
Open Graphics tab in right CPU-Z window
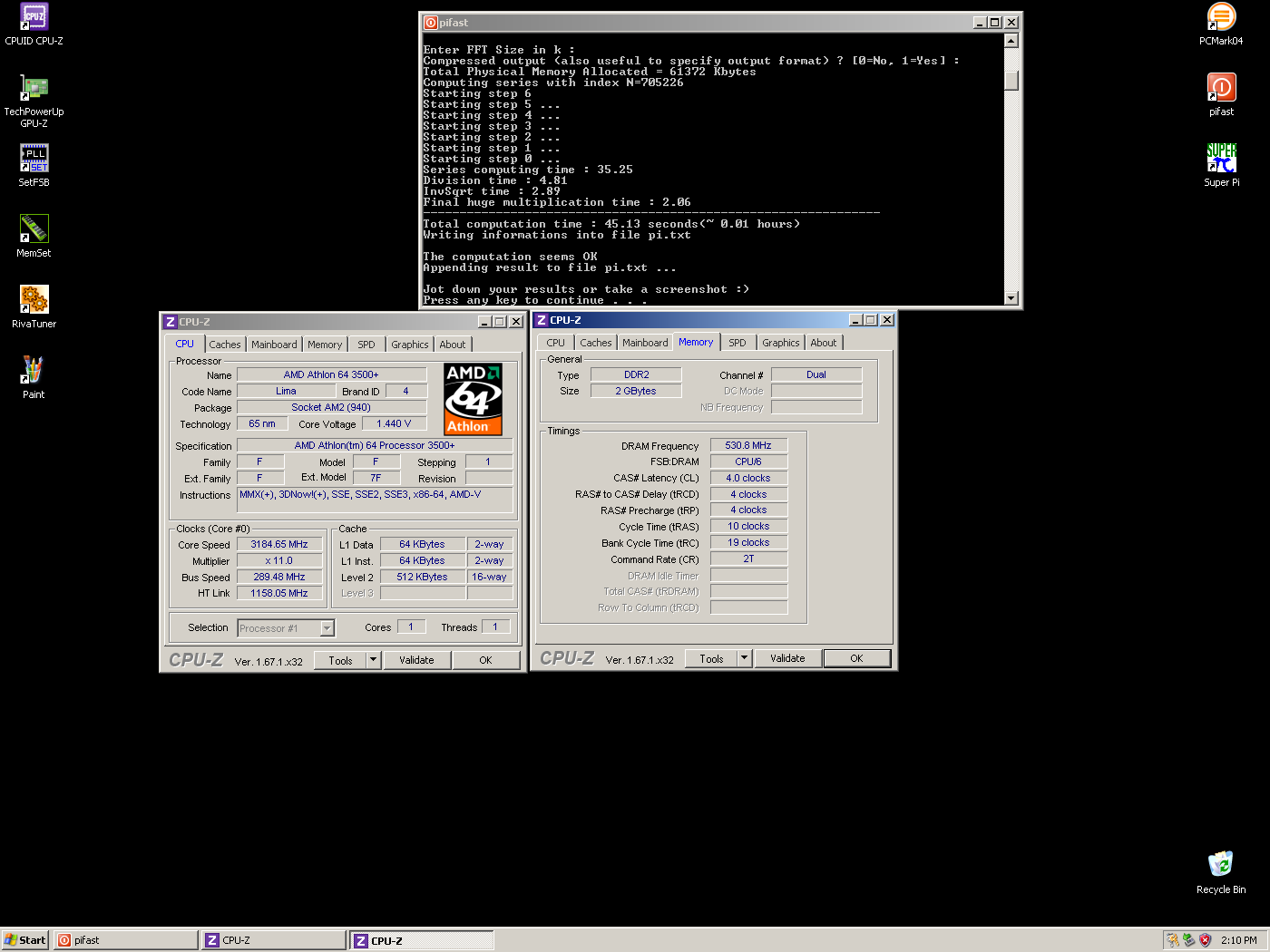[x=781, y=343]
